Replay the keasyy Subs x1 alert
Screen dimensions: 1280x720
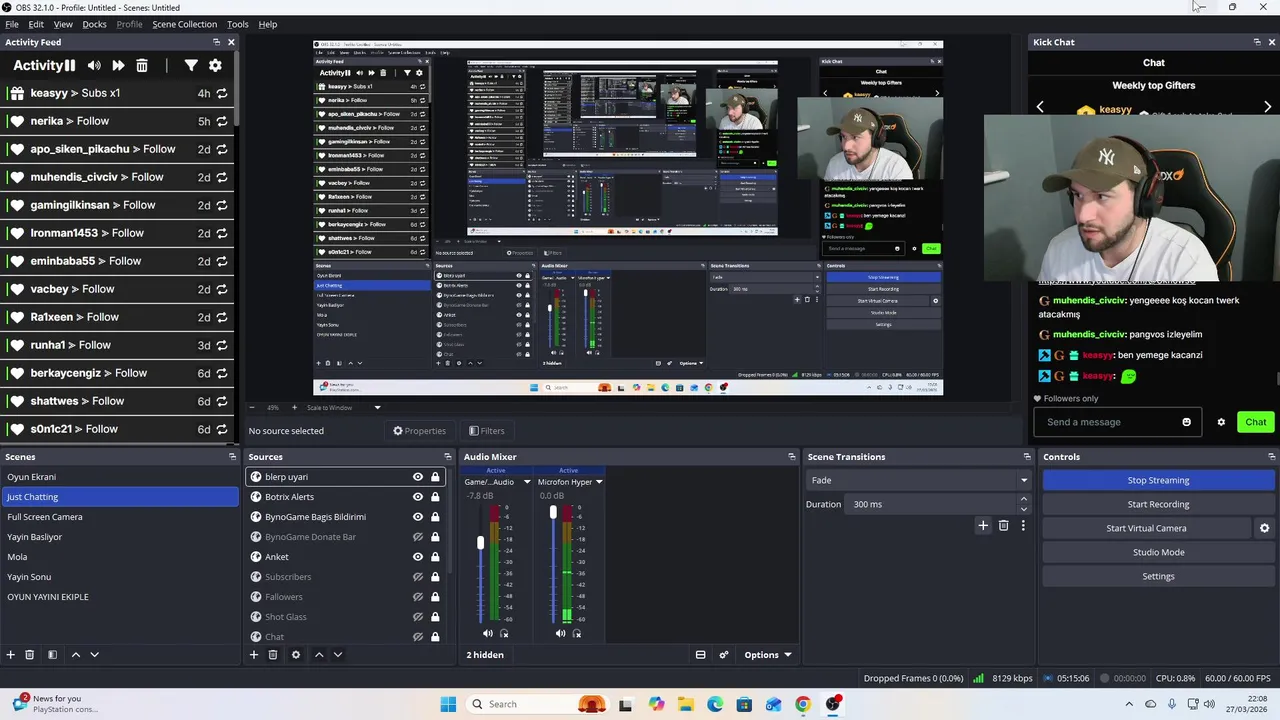point(221,93)
